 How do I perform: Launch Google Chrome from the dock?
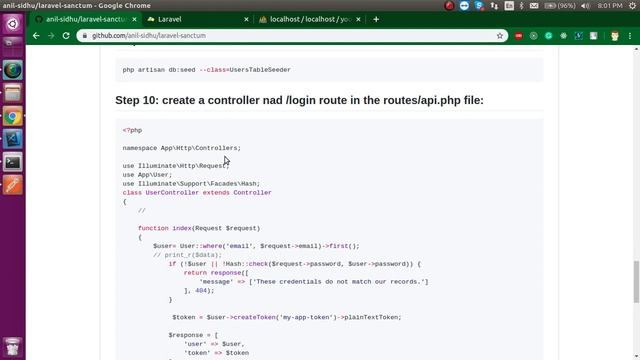pyautogui.click(x=12, y=117)
